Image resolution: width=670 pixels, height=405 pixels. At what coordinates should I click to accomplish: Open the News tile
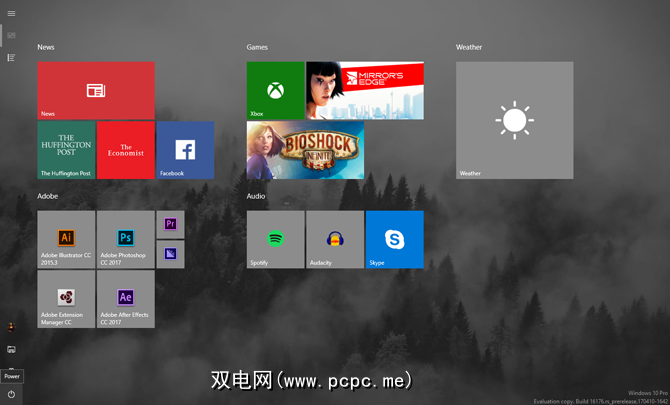tap(96, 90)
